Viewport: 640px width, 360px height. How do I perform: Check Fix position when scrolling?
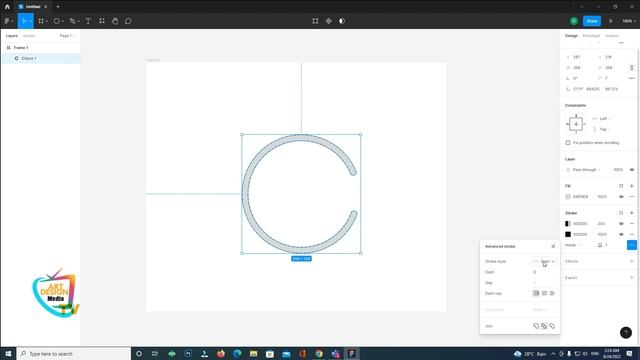point(568,143)
